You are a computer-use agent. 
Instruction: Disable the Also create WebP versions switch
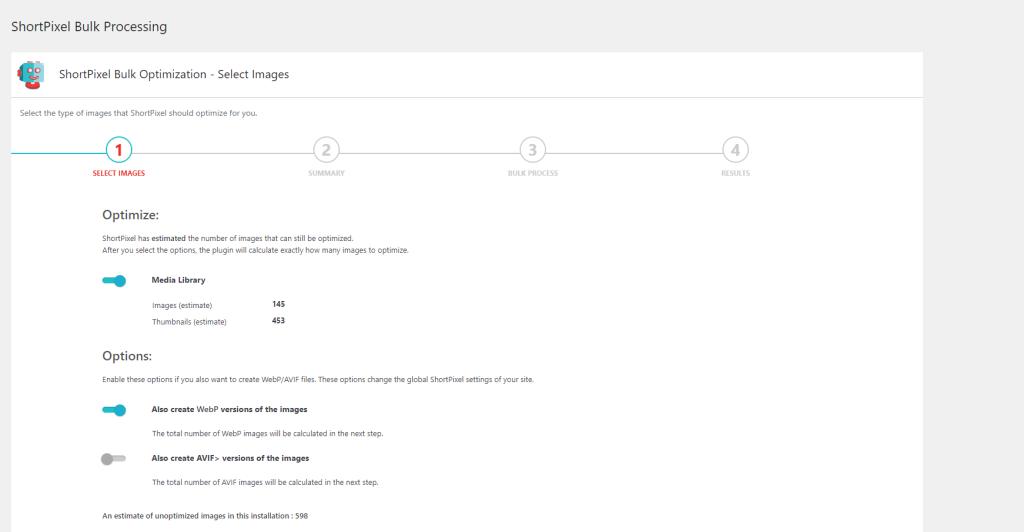tap(114, 410)
